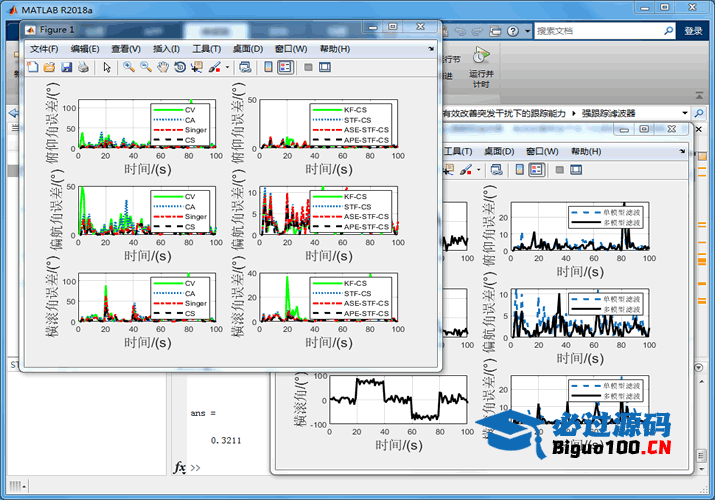Click CV-CA-Singer-CS legend in top-left plot

point(180,125)
